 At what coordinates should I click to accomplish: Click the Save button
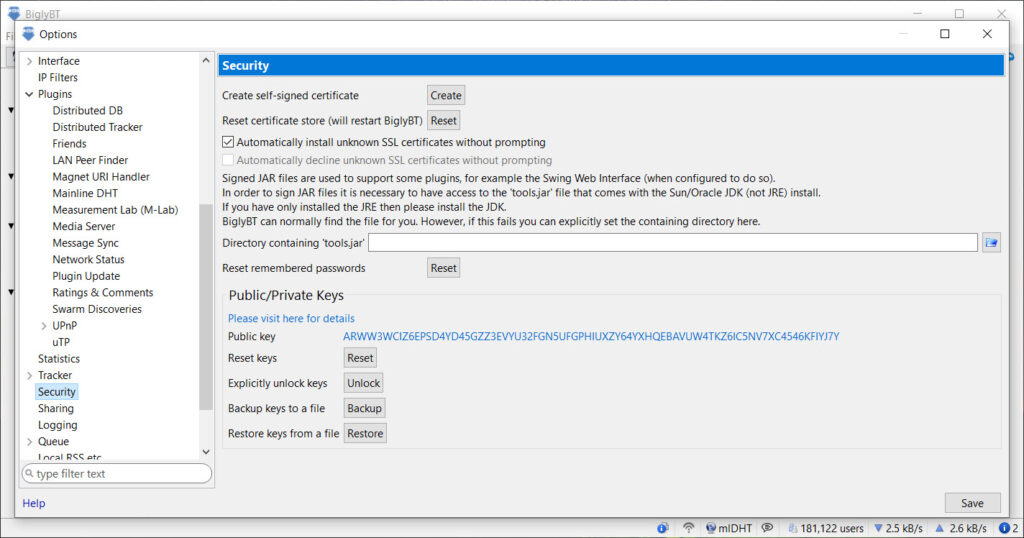tap(972, 503)
